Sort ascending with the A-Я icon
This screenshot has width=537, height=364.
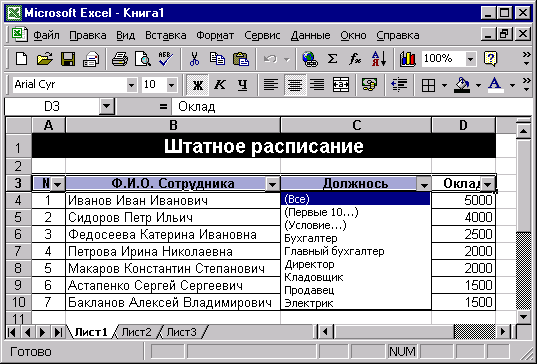(379, 59)
